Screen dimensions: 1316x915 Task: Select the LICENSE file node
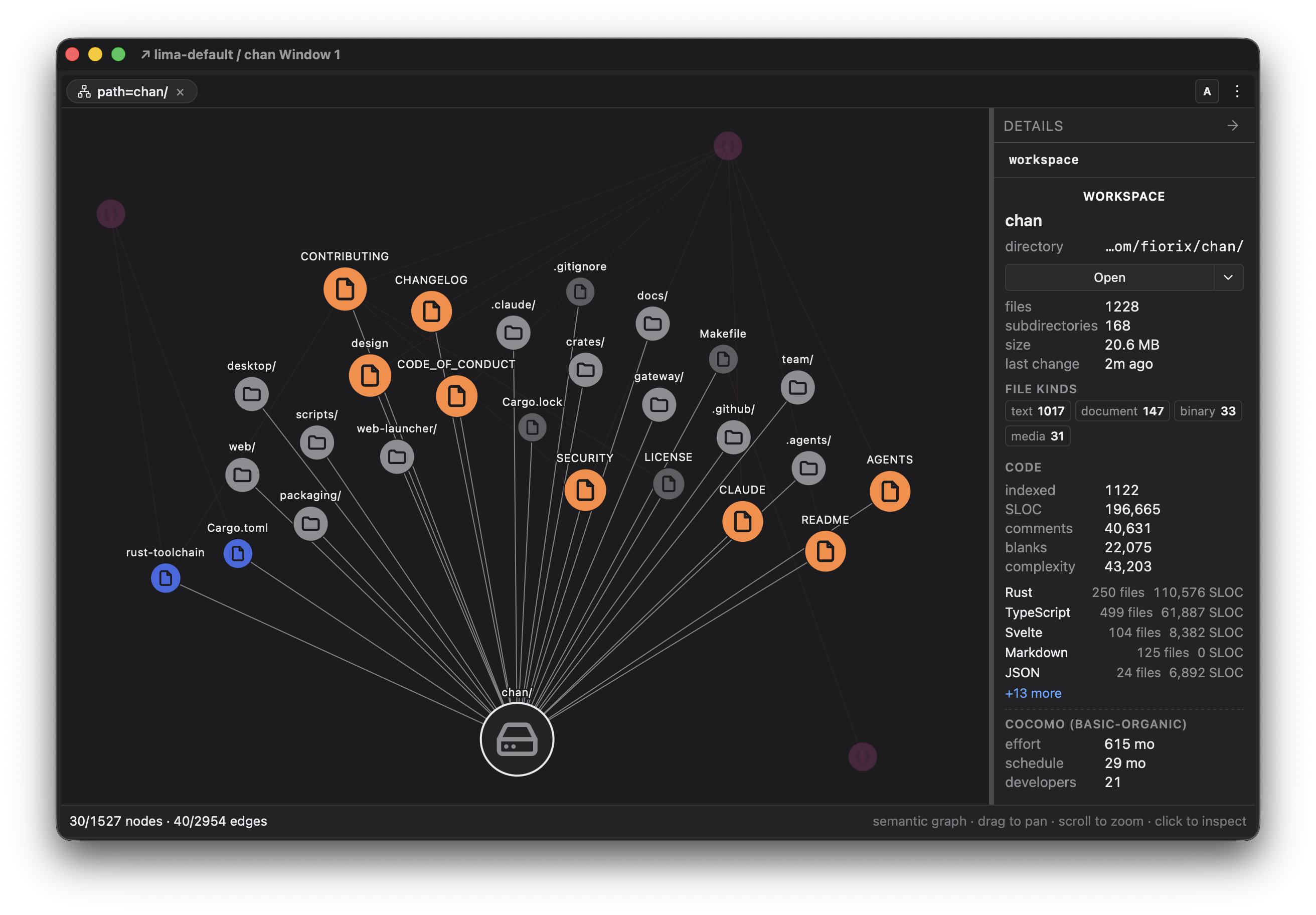pyautogui.click(x=669, y=484)
